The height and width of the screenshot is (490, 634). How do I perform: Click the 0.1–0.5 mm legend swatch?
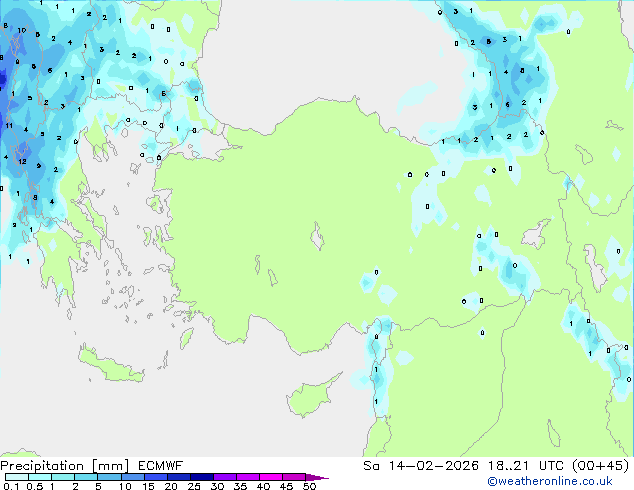(17, 477)
